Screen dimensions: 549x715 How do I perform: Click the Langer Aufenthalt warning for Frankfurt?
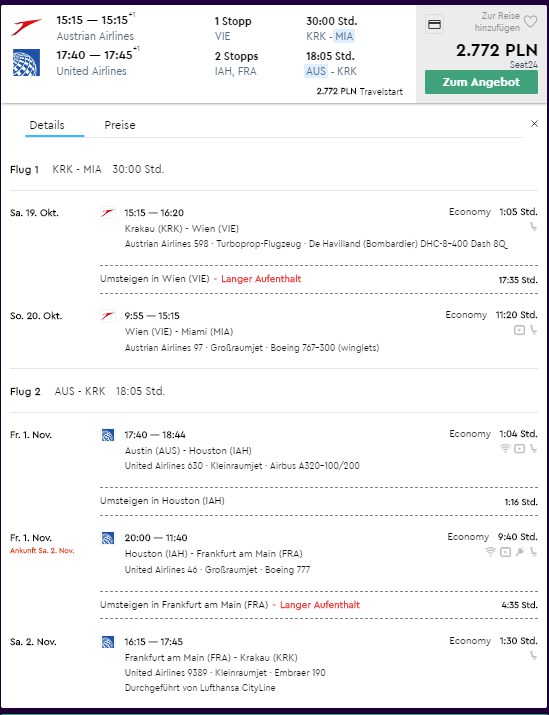pyautogui.click(x=320, y=605)
